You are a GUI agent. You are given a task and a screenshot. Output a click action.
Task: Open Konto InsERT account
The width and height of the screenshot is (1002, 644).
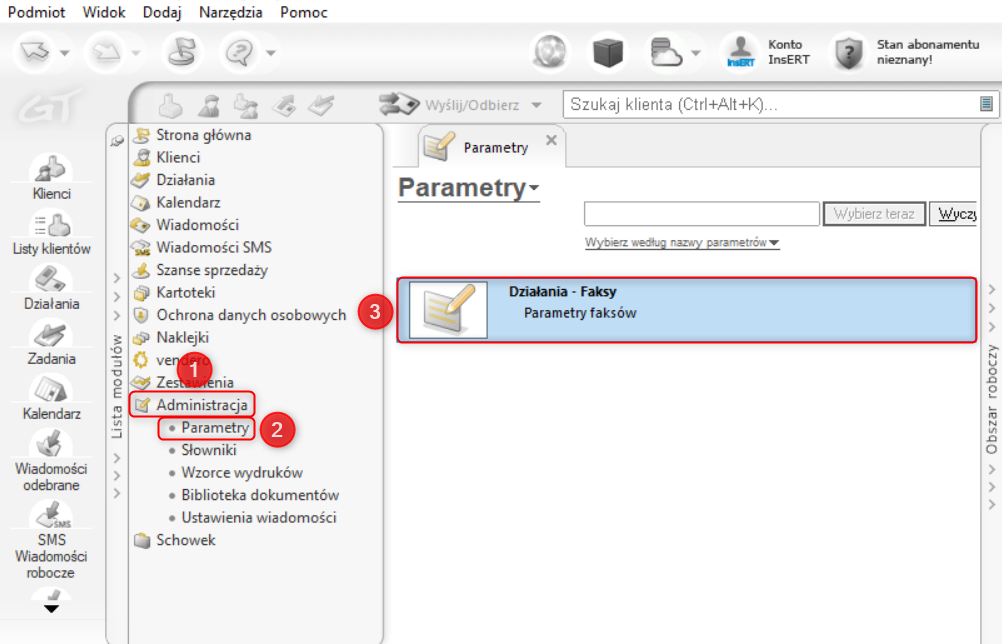click(767, 52)
